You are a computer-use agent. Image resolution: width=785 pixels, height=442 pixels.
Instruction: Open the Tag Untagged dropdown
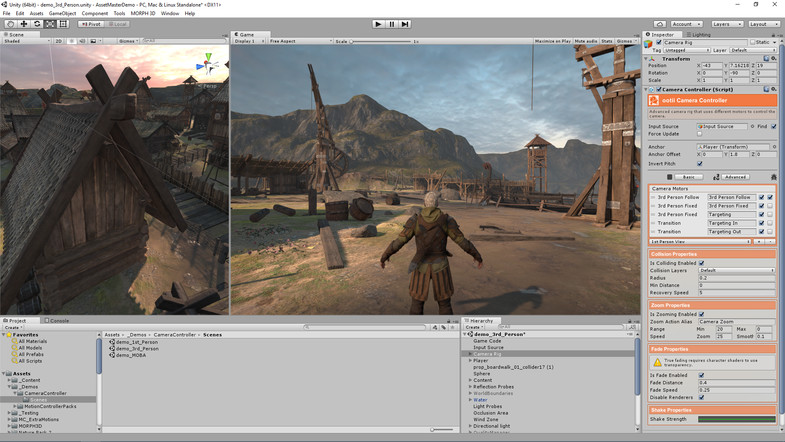[x=686, y=50]
